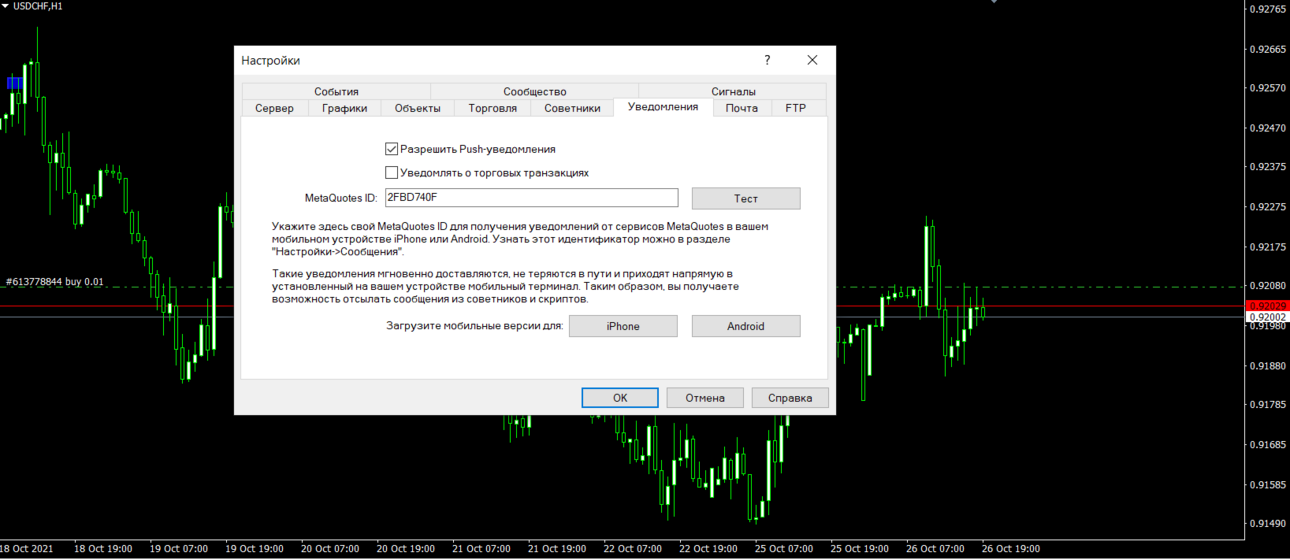This screenshot has height=560, width=1290.
Task: Select the Торговля tab
Action: [x=493, y=108]
